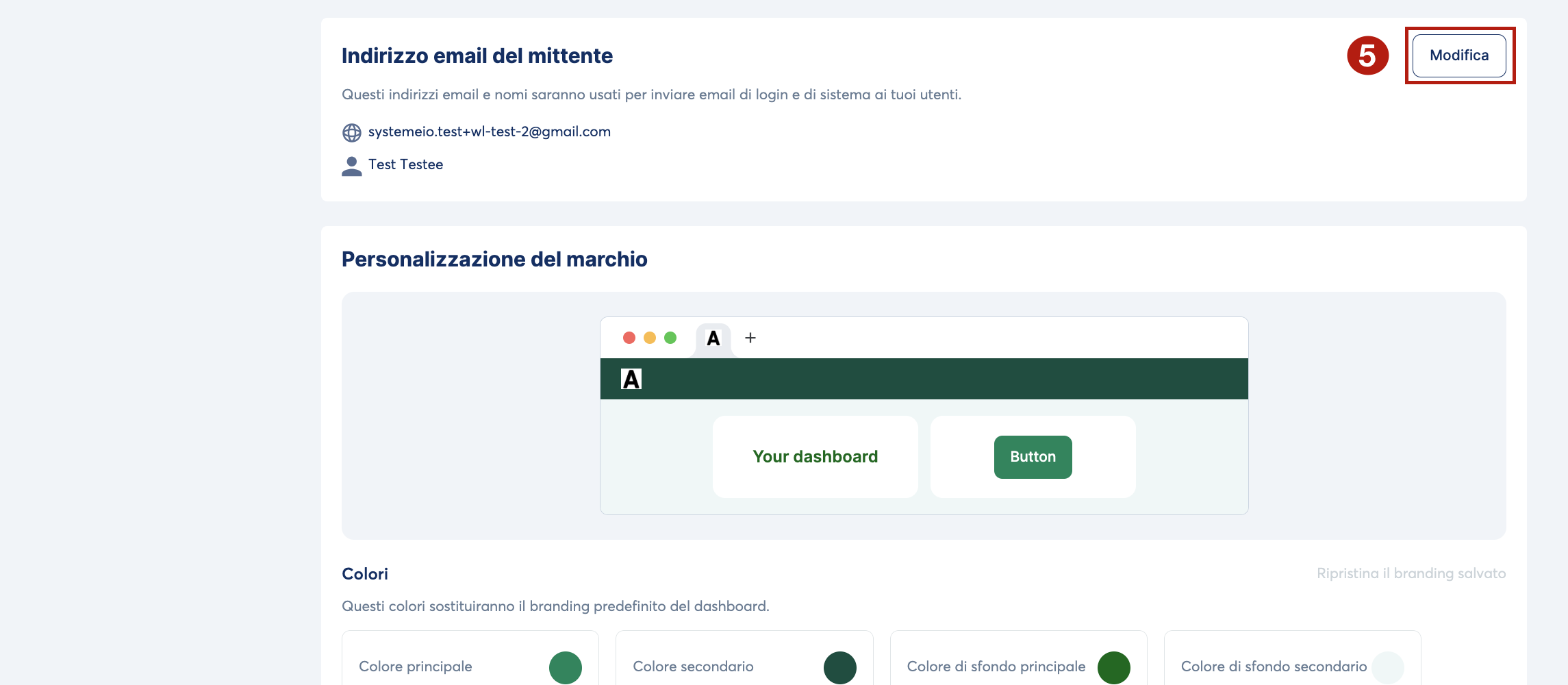This screenshot has width=1568, height=685.
Task: Open the Colore secondario color swatch
Action: click(839, 667)
